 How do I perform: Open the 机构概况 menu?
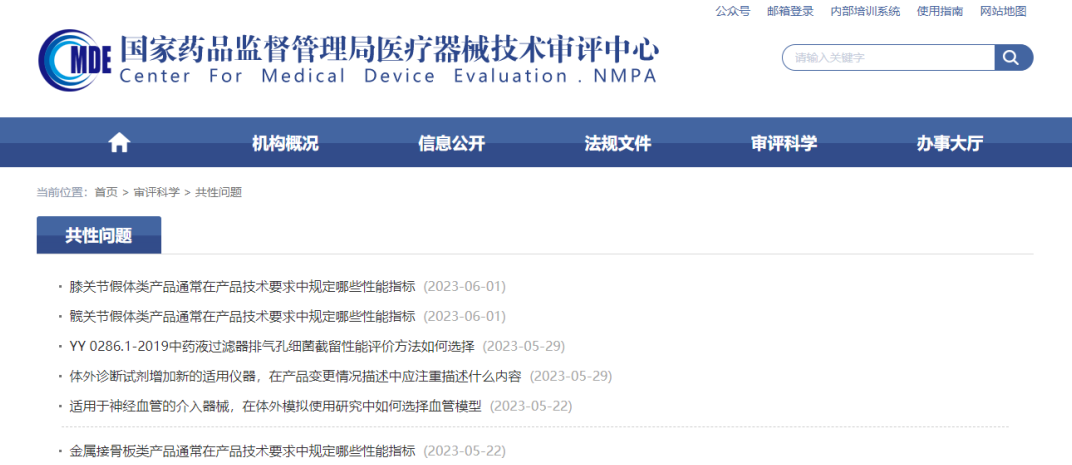click(285, 143)
